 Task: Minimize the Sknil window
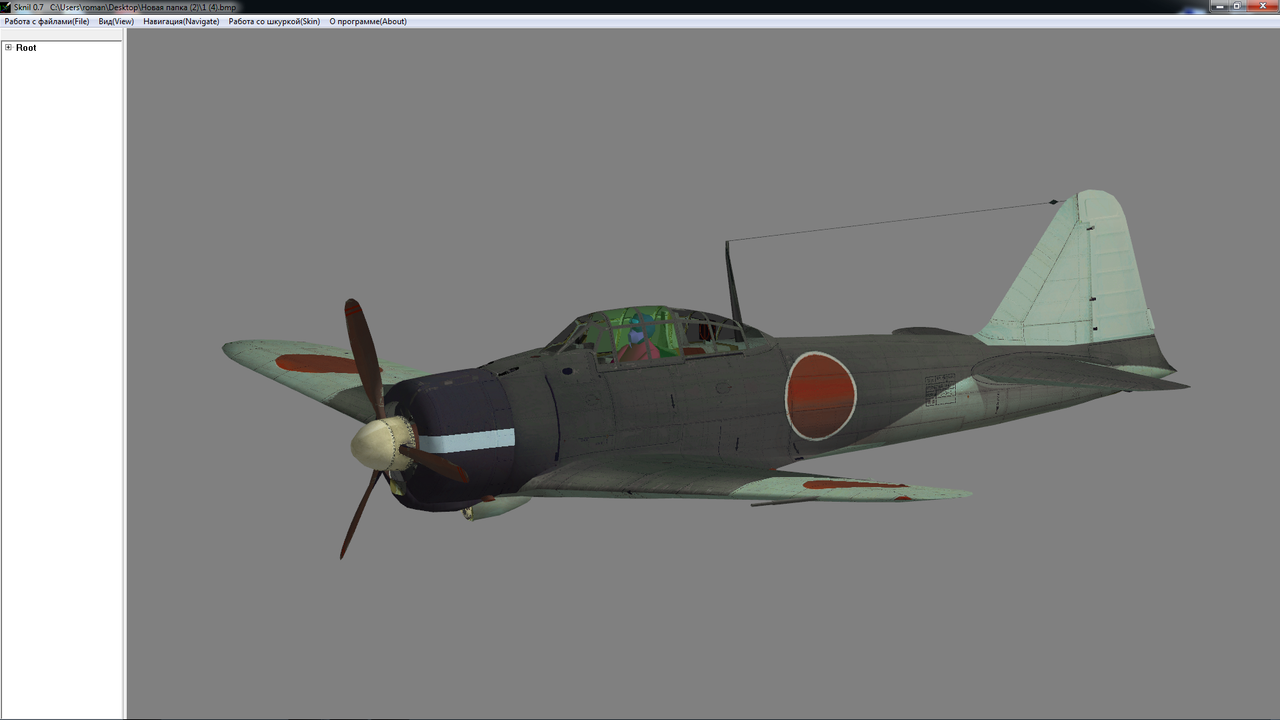coord(1221,6)
